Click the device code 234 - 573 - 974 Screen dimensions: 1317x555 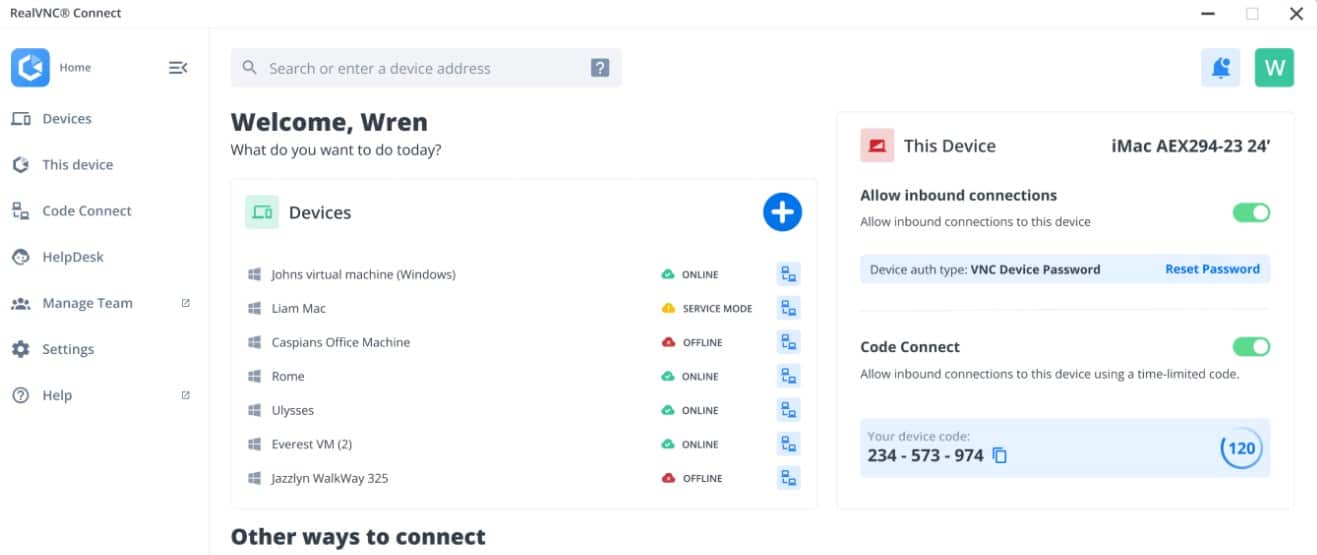pyautogui.click(x=926, y=456)
